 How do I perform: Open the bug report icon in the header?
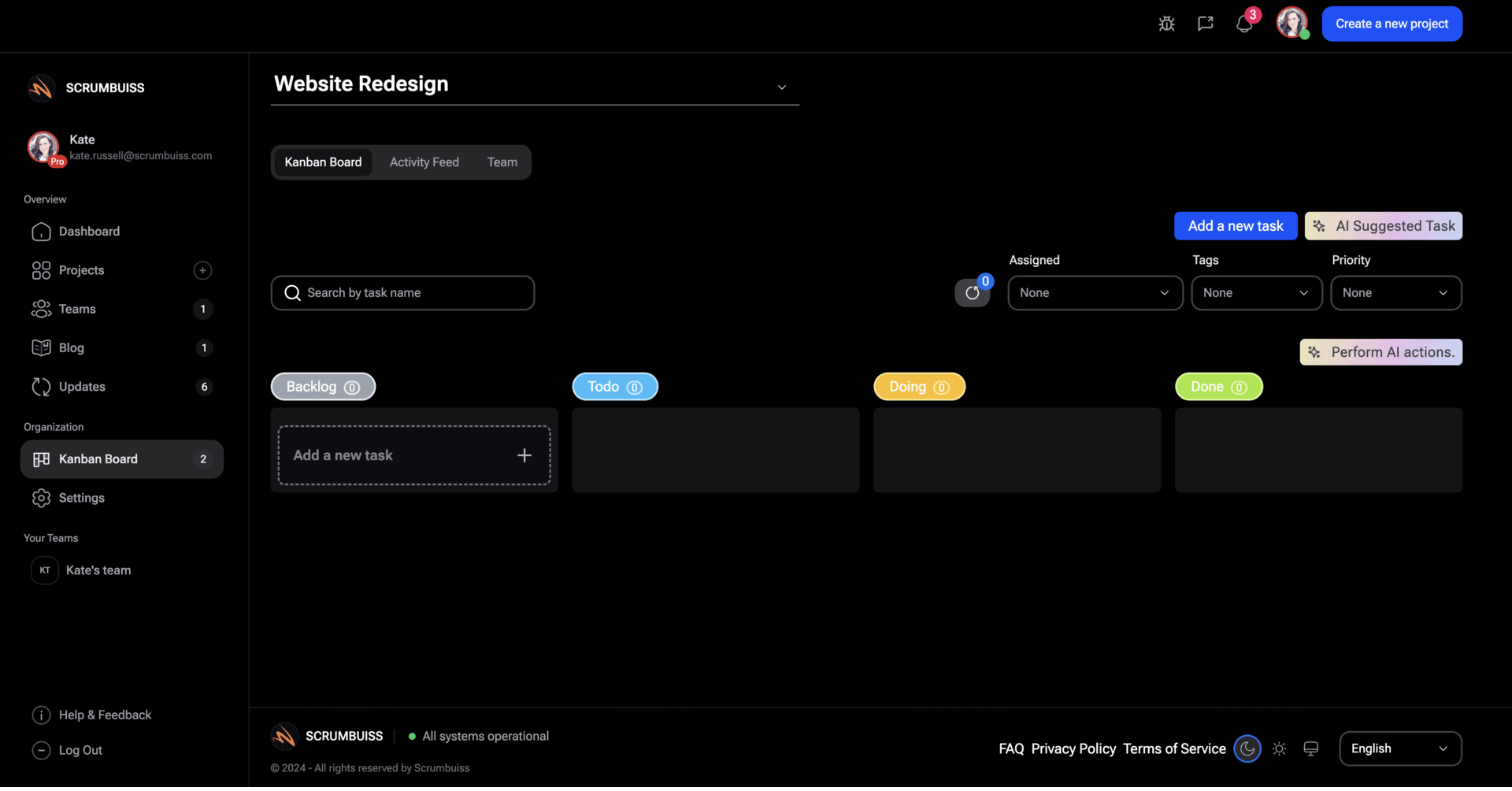pos(1166,24)
